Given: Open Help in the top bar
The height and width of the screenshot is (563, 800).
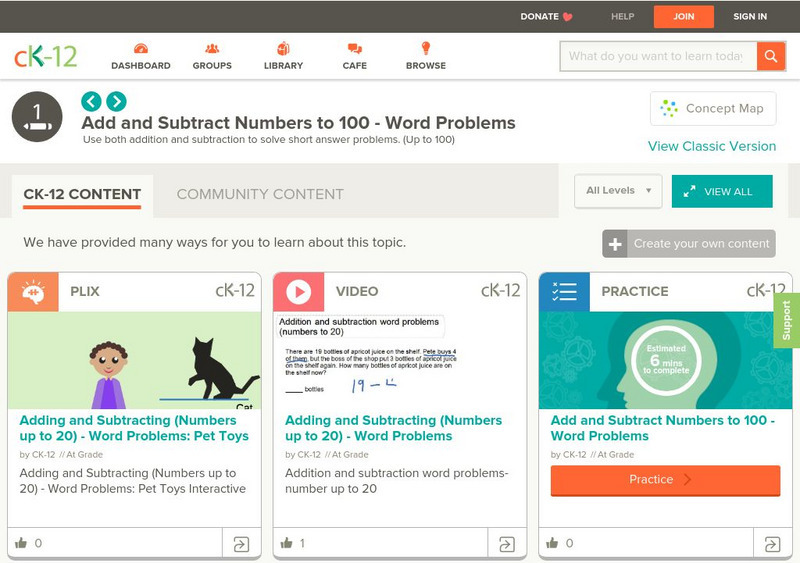Looking at the screenshot, I should coord(622,16).
